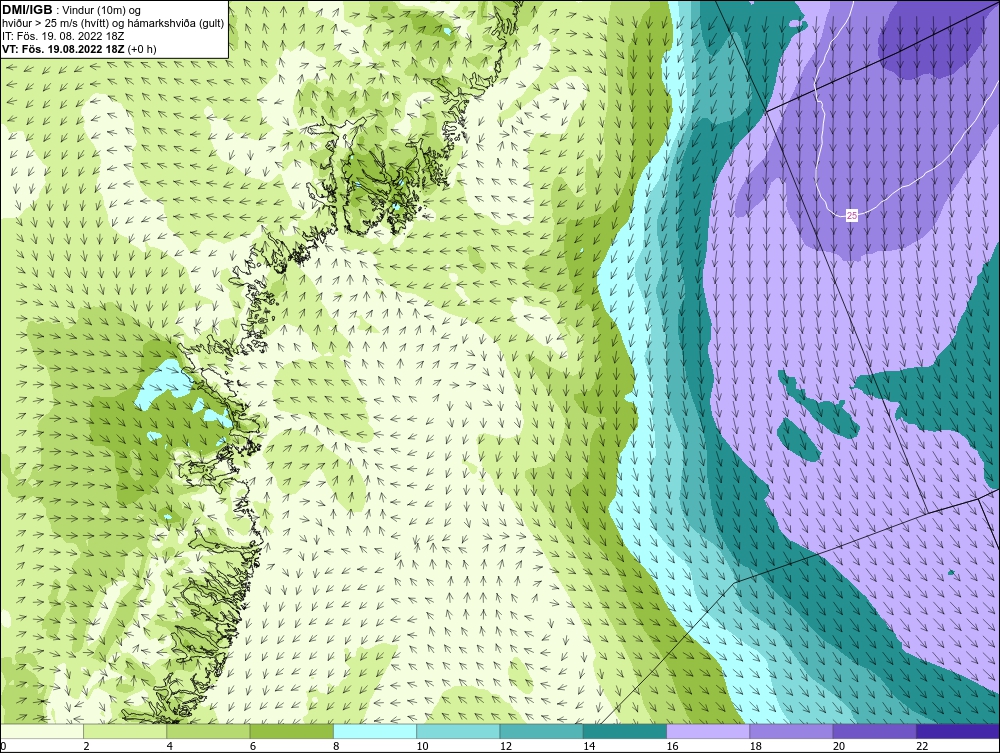Click the "25" gust contour label

click(852, 216)
